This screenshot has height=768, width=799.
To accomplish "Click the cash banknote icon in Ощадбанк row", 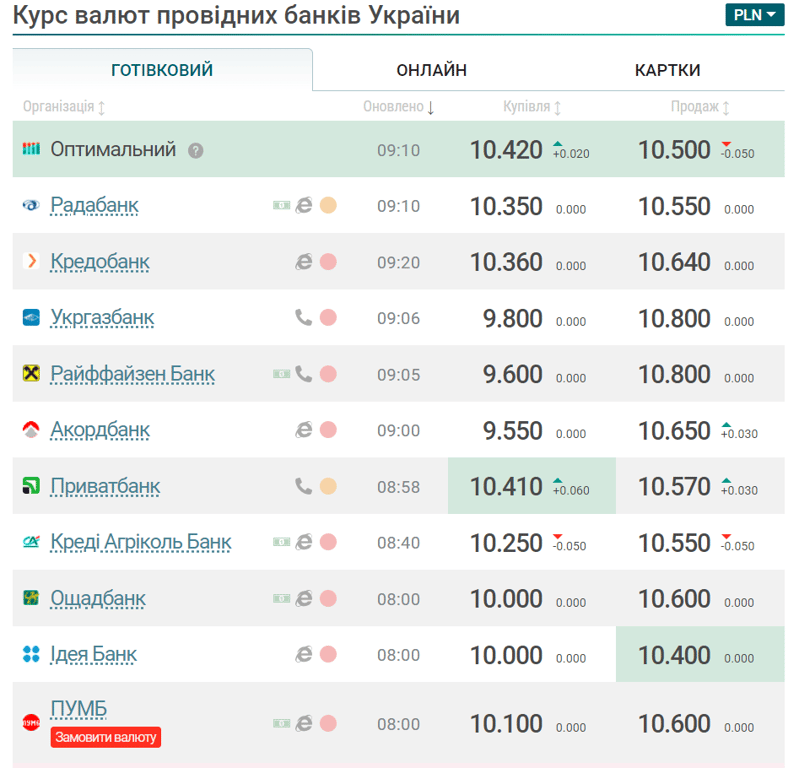I will pos(281,598).
